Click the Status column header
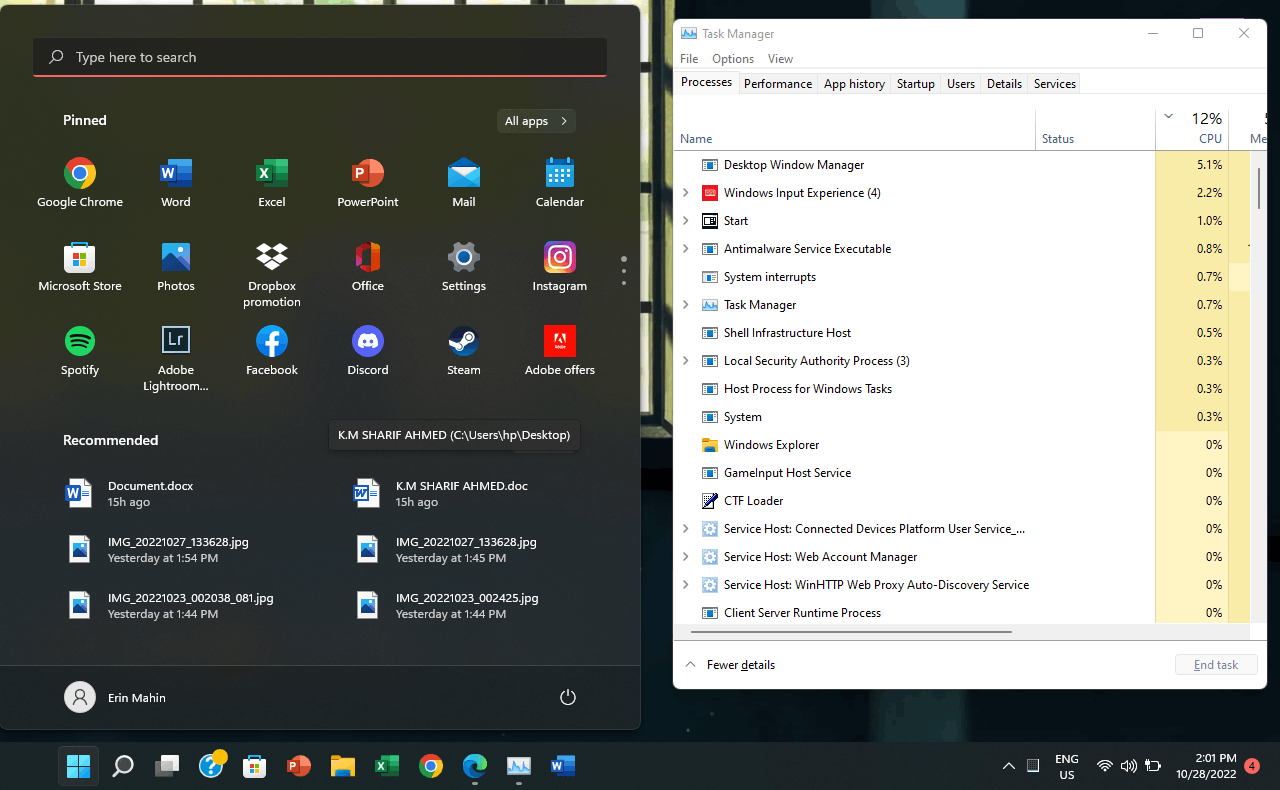Viewport: 1280px width, 790px height. 1095,128
